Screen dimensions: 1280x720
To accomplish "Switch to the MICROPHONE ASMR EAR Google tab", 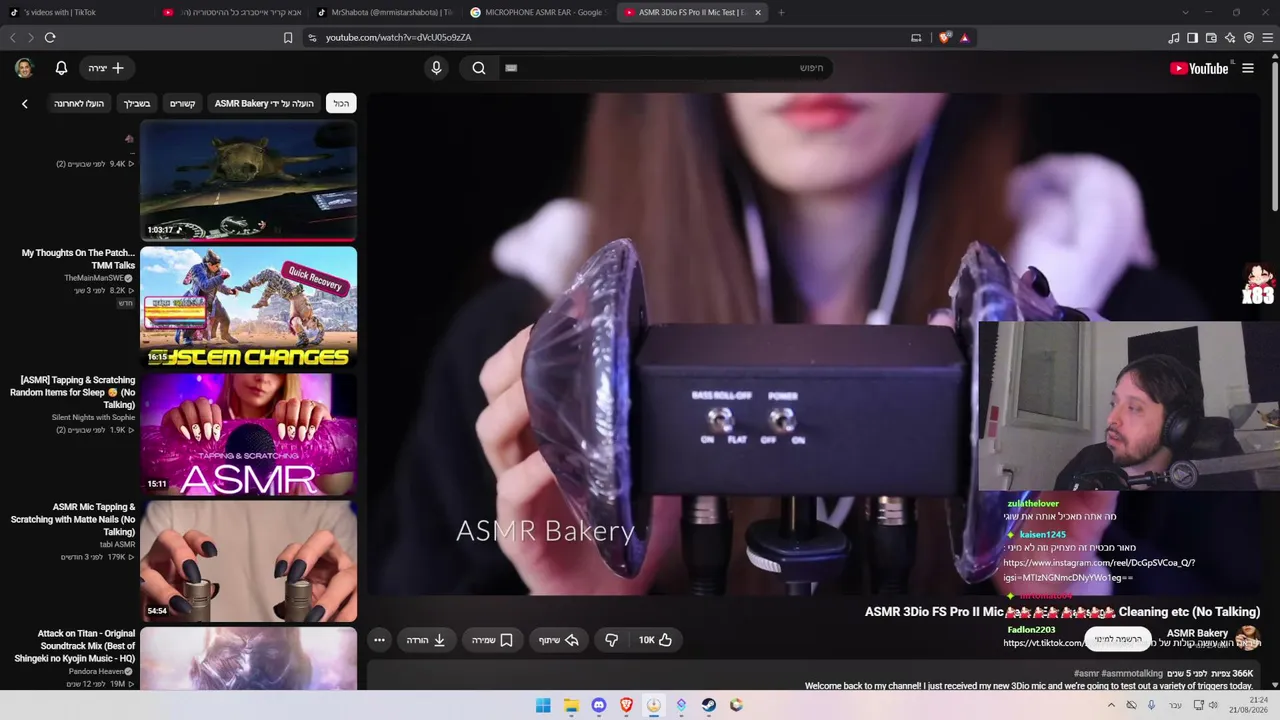I will coord(537,12).
